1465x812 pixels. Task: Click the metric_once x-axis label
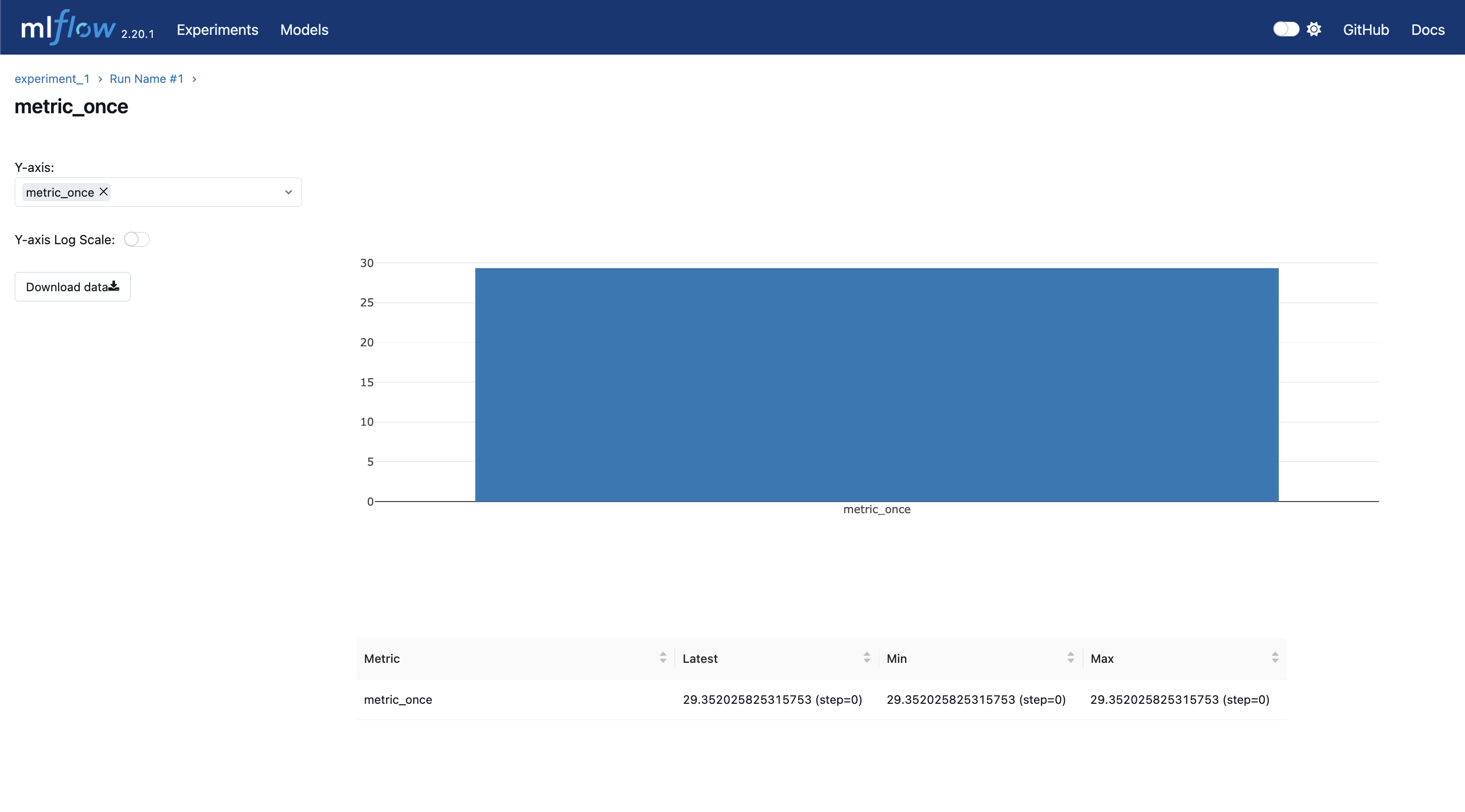click(x=876, y=510)
